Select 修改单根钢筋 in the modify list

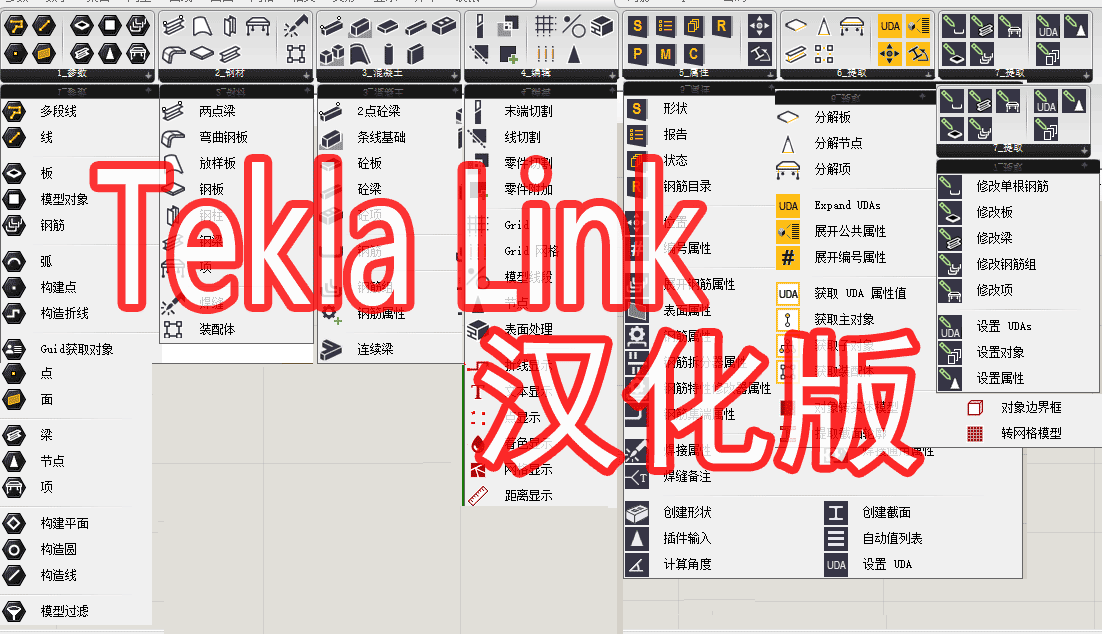(1013, 186)
